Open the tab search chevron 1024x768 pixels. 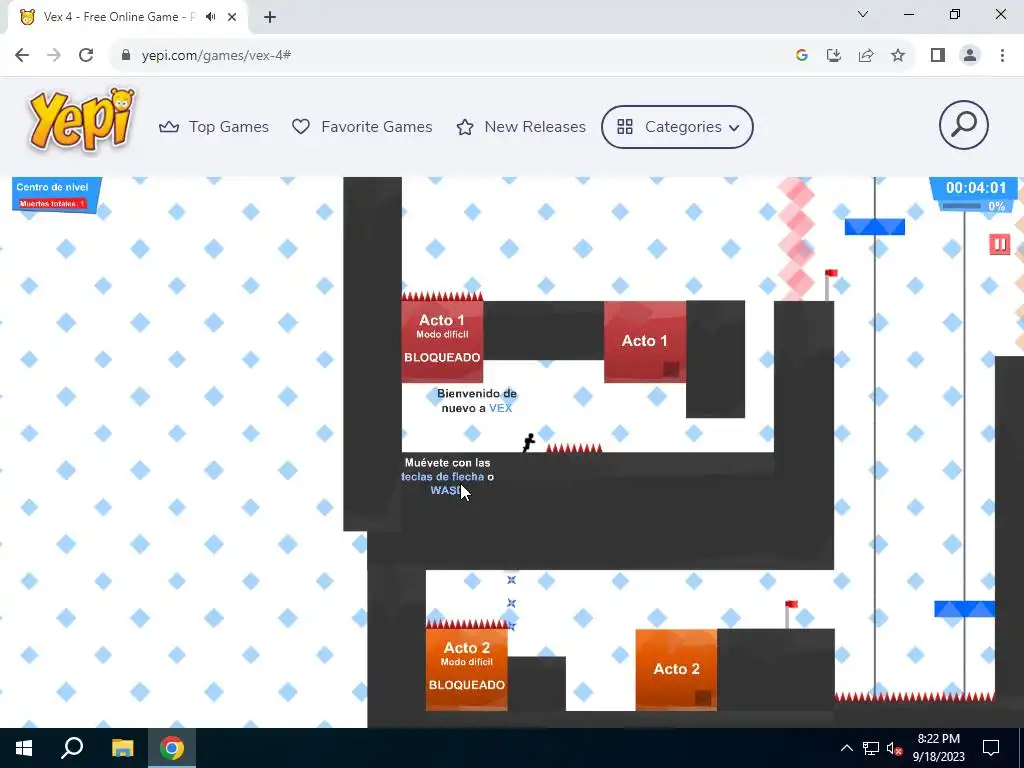863,14
